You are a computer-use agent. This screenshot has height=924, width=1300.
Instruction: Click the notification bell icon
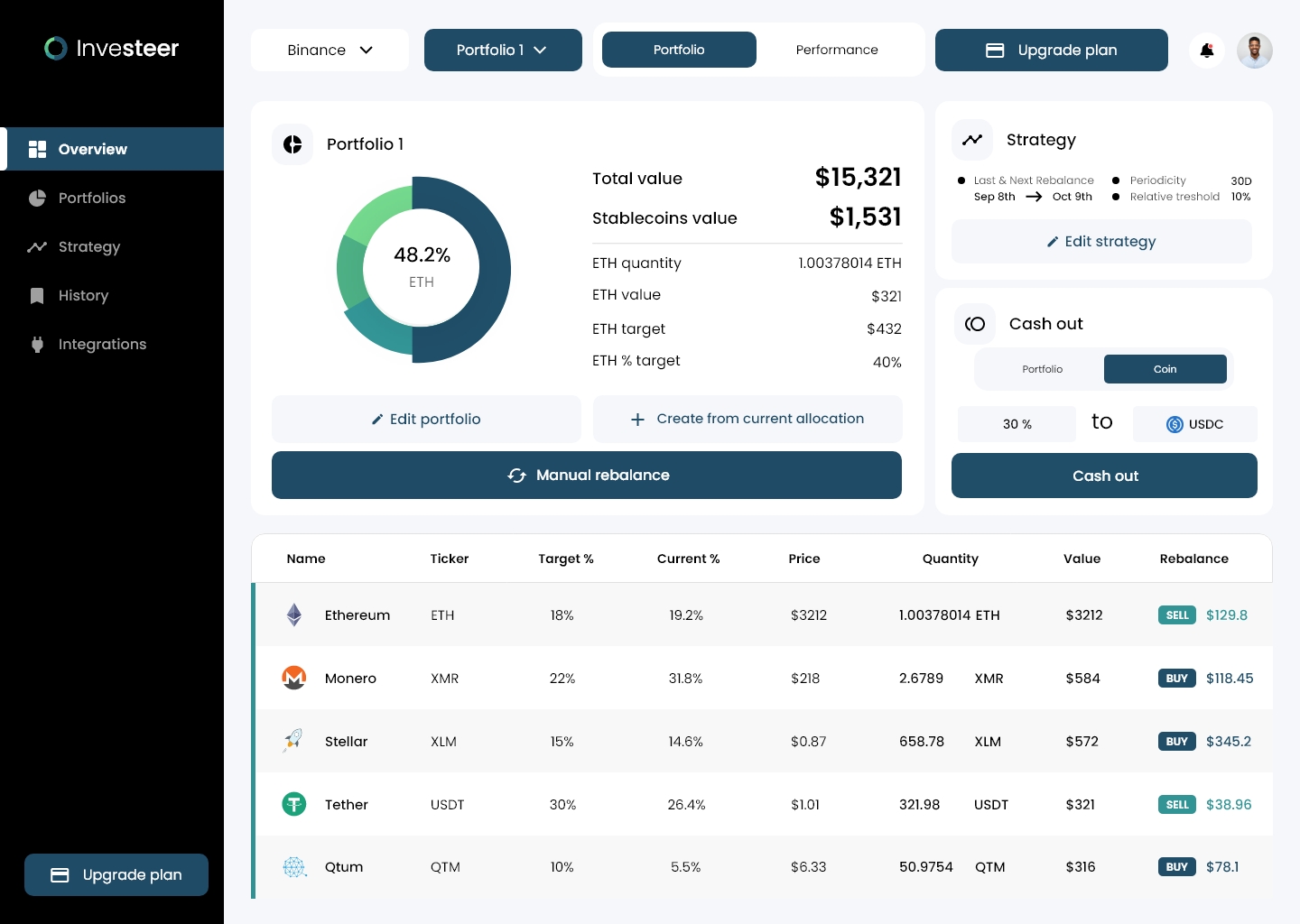(x=1207, y=51)
